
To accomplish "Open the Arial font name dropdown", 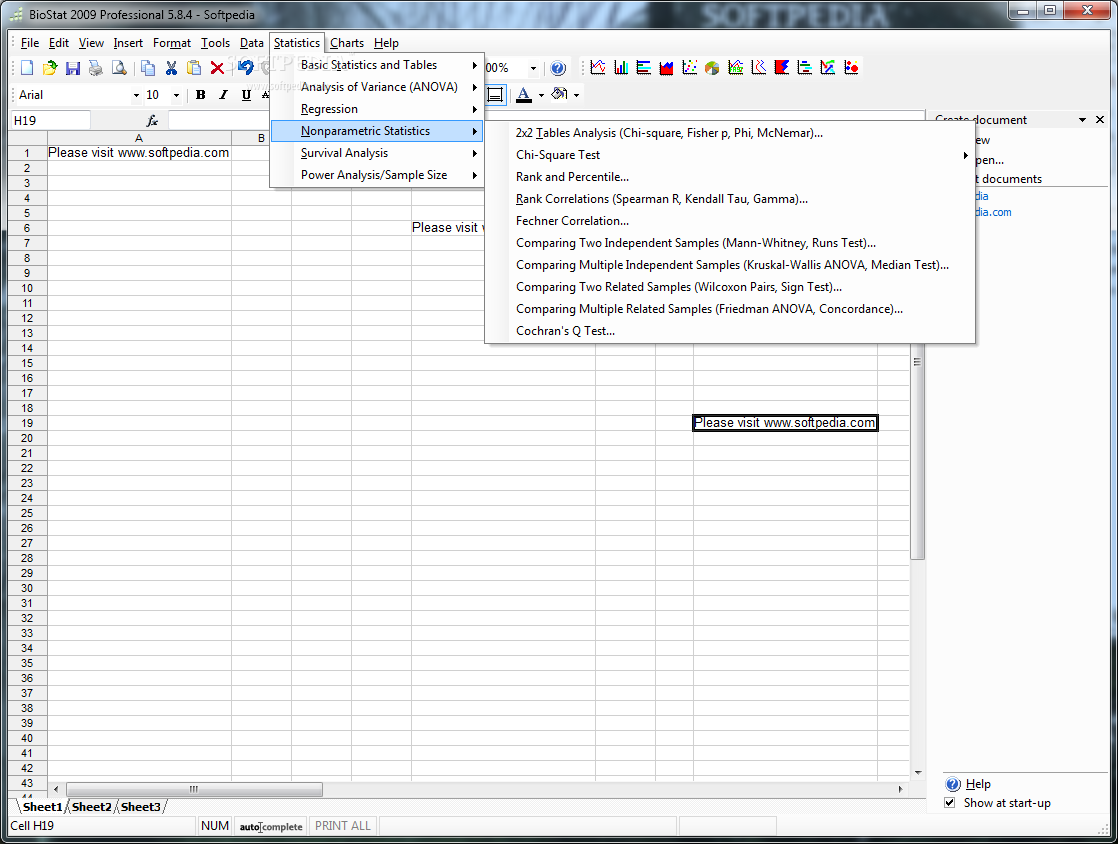I will (x=136, y=95).
